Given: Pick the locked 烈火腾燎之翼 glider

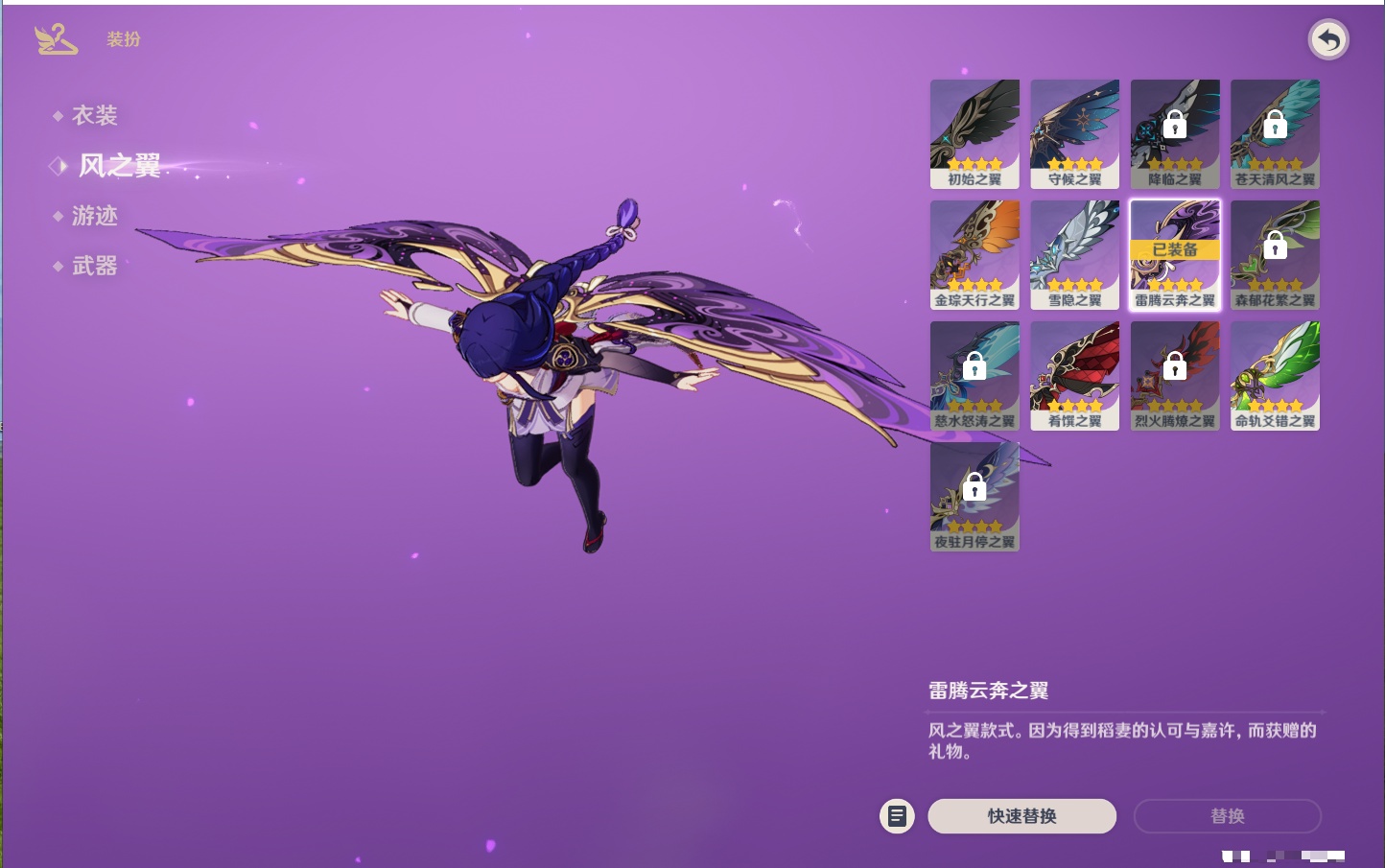Looking at the screenshot, I should click(x=1175, y=376).
